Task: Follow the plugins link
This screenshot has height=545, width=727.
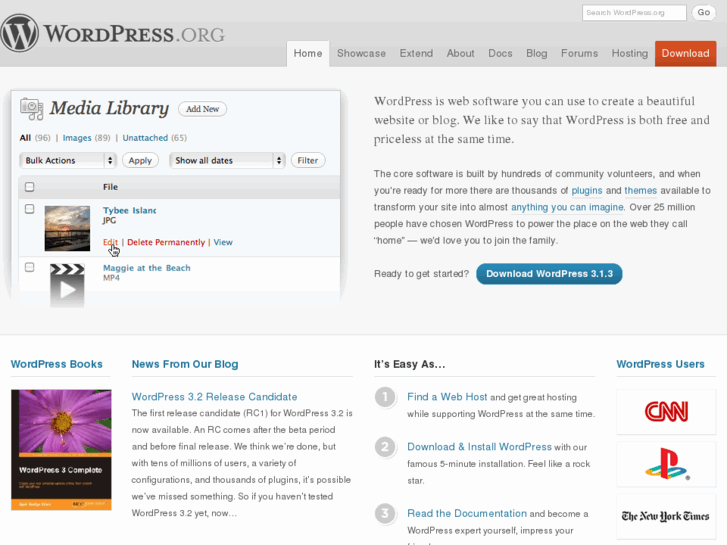Action: [587, 191]
